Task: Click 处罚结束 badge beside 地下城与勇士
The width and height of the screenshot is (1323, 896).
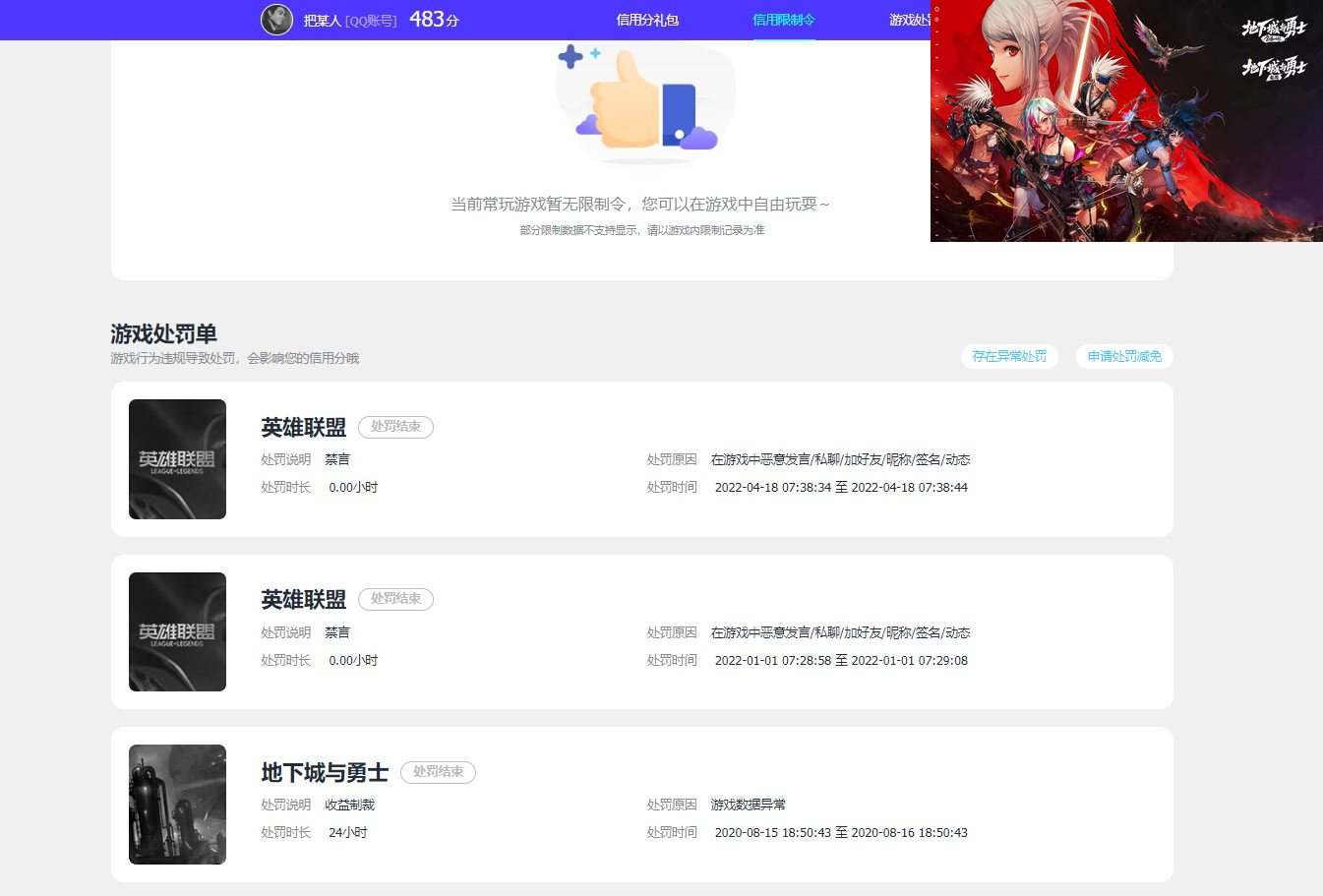Action: (438, 772)
